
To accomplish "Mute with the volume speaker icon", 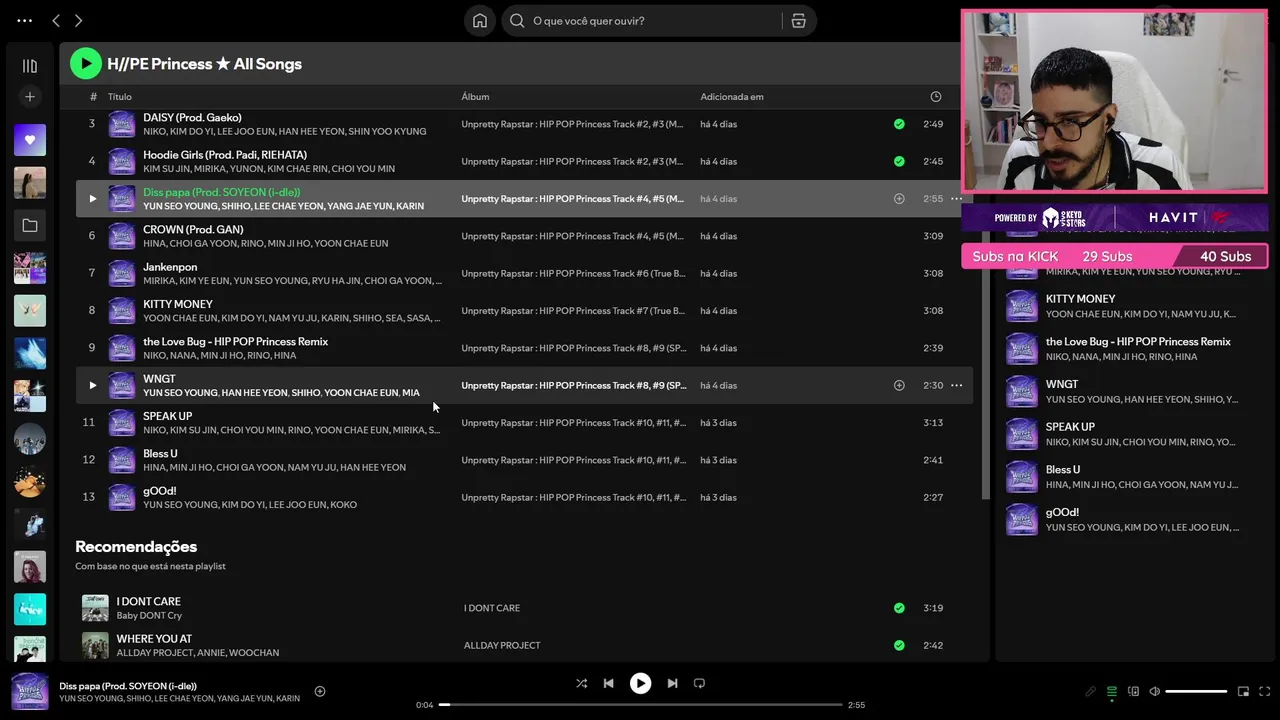I will (x=1154, y=691).
